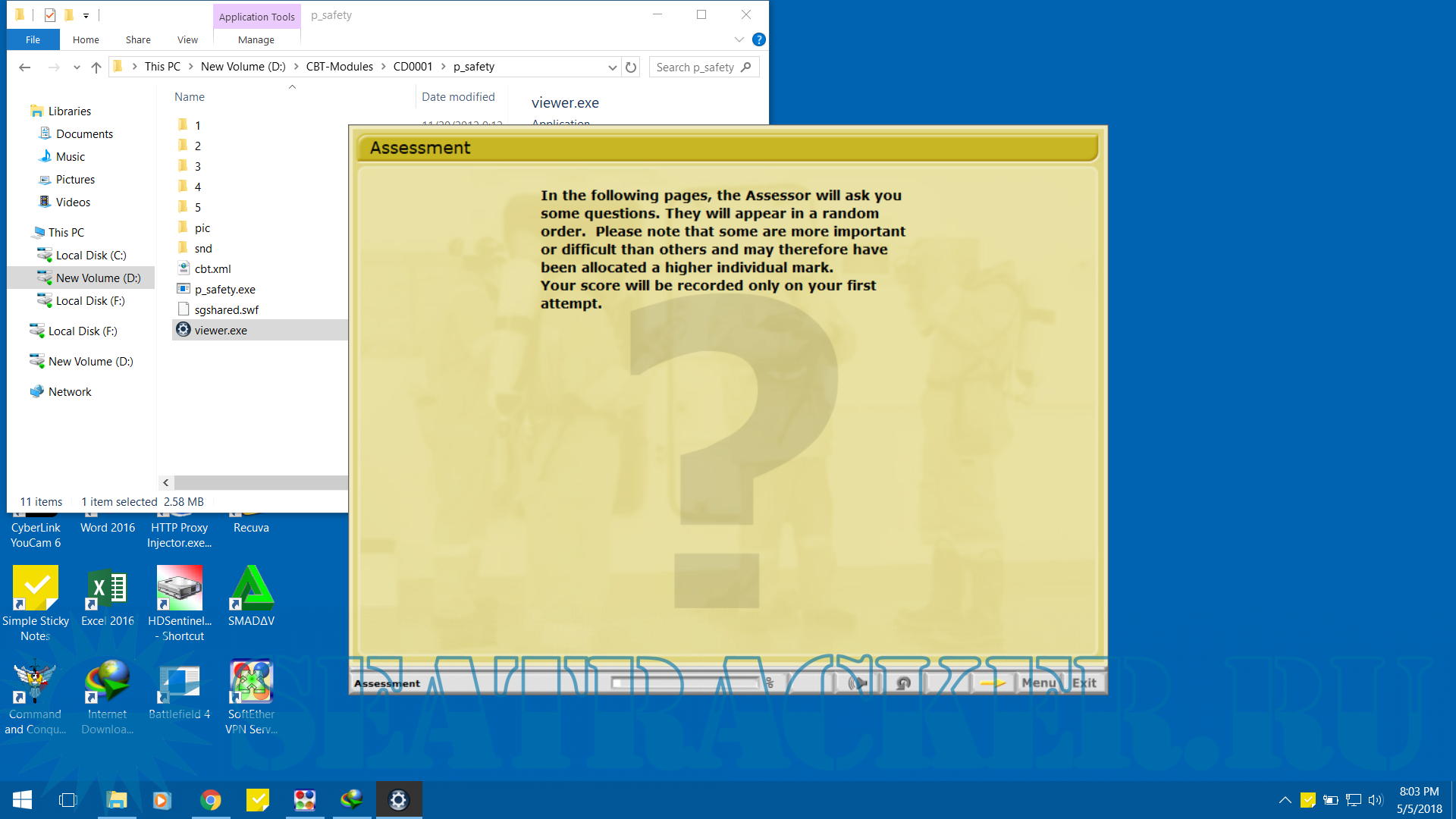Navigate up one folder level arrow
1456x819 pixels.
pyautogui.click(x=96, y=67)
